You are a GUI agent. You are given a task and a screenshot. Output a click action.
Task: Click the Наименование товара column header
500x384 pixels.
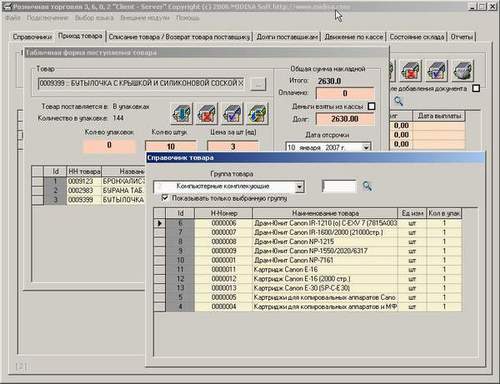pos(325,213)
